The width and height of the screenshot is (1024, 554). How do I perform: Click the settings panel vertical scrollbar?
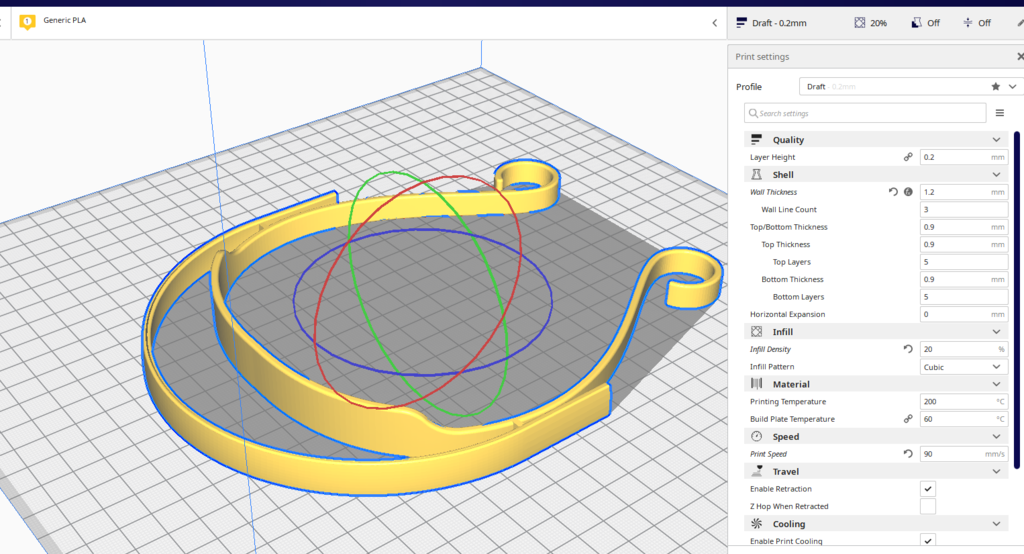click(1017, 300)
